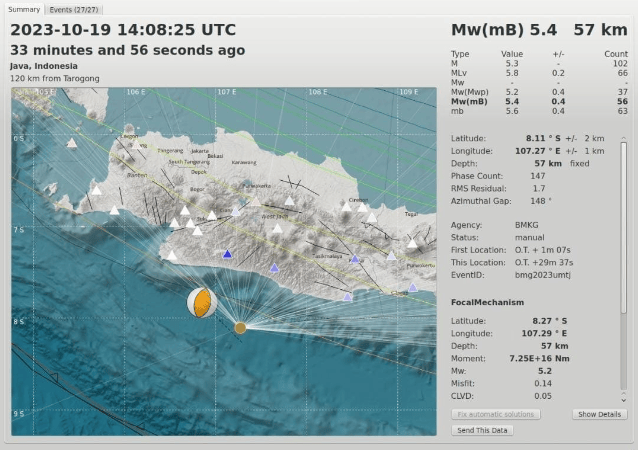
Task: Click the Show Details button
Action: tap(599, 414)
